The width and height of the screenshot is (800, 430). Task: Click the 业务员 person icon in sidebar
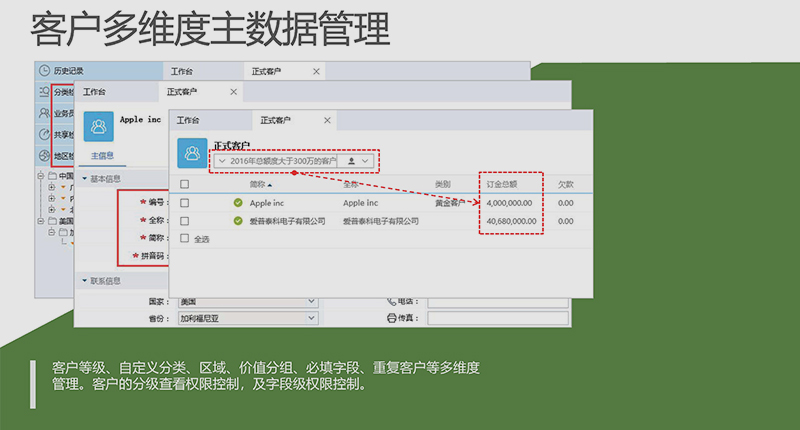[45, 113]
